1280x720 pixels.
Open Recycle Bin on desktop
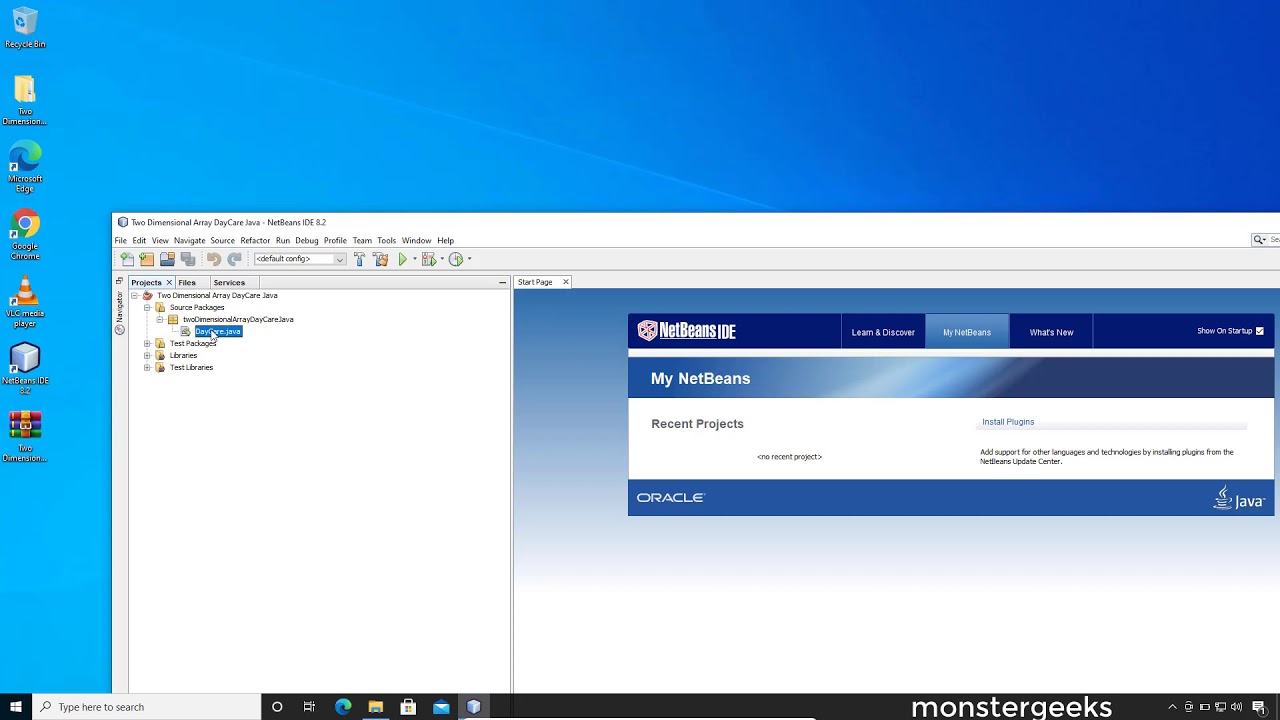(x=25, y=28)
